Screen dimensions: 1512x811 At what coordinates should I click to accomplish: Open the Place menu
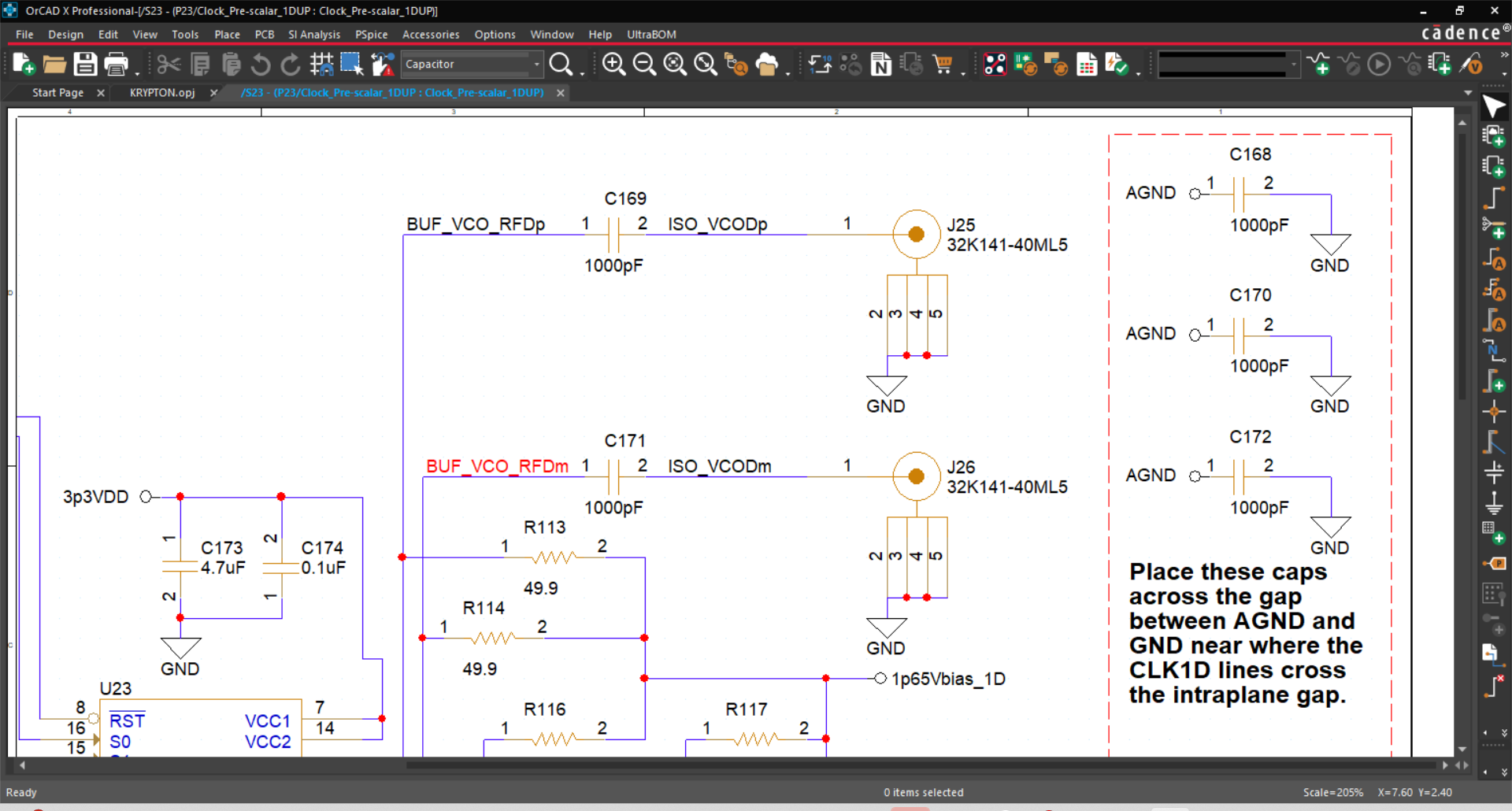click(x=227, y=35)
